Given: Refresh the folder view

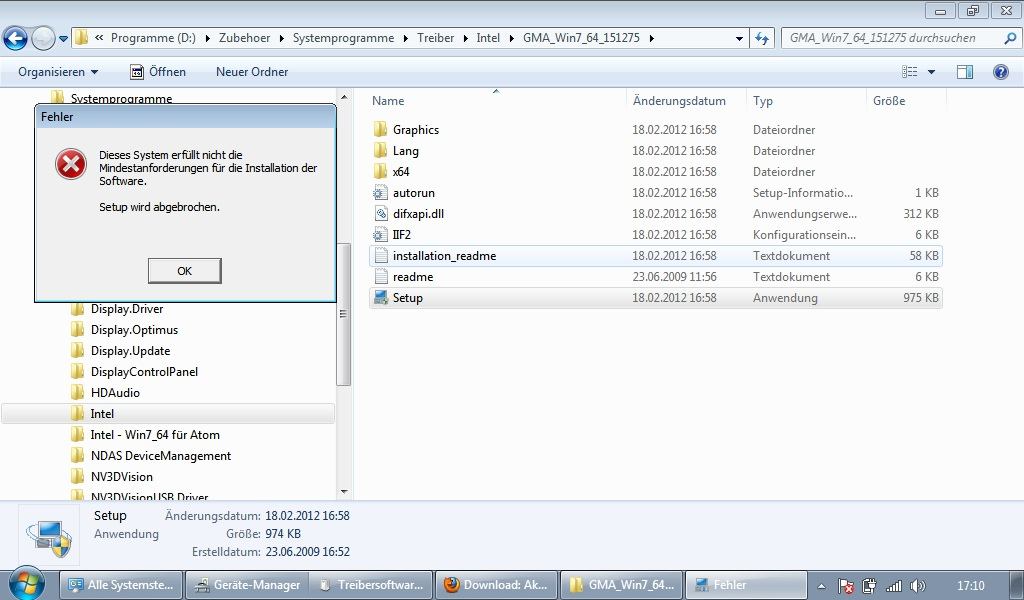Looking at the screenshot, I should (762, 39).
